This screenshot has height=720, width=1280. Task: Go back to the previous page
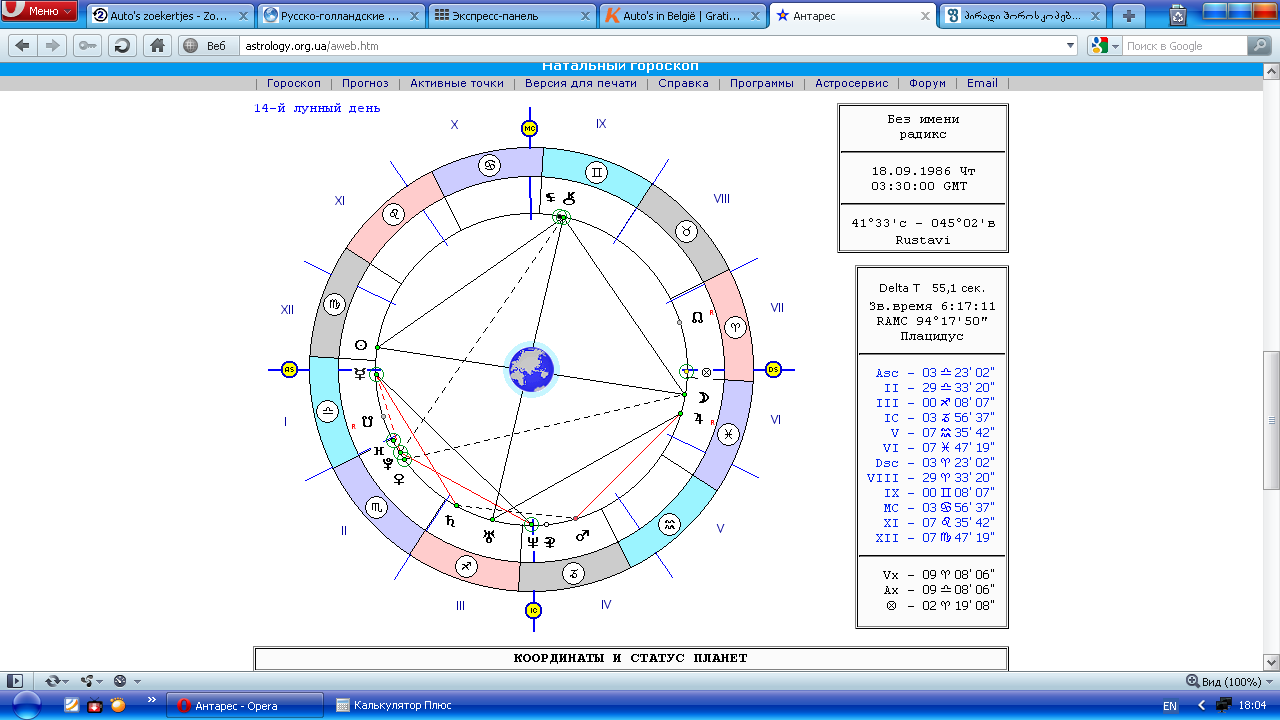point(23,46)
